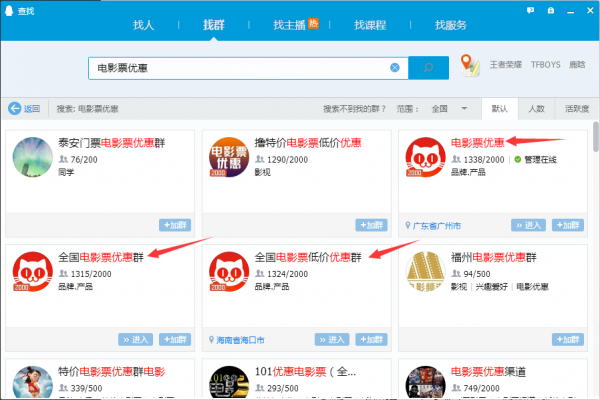Click +加群 for 全国电影票优惠群
Viewport: 600px width, 400px height.
pyautogui.click(x=175, y=340)
